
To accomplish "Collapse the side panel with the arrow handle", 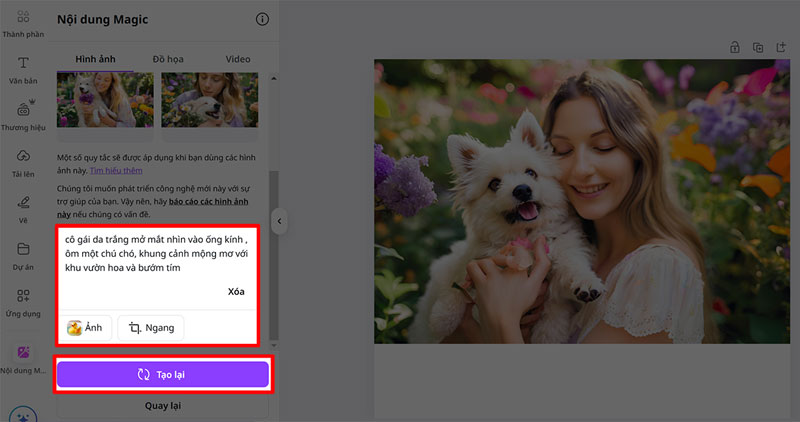I will (x=281, y=221).
